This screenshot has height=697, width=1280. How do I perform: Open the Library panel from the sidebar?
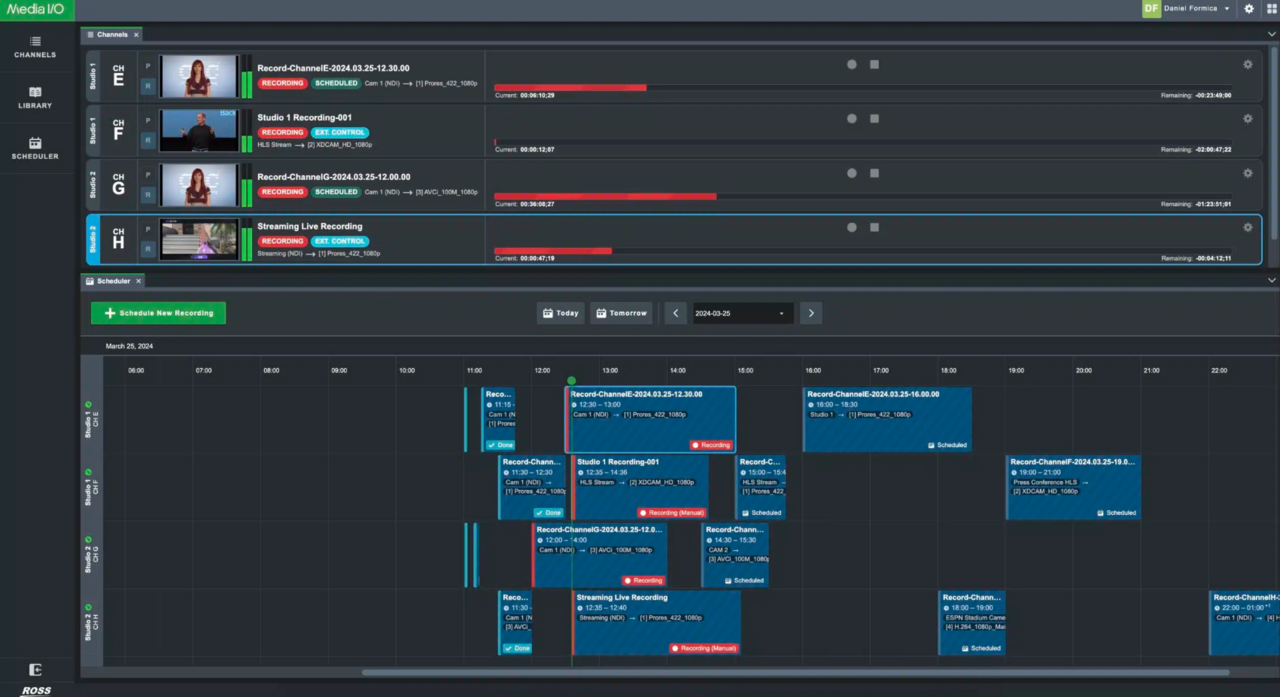pos(35,97)
